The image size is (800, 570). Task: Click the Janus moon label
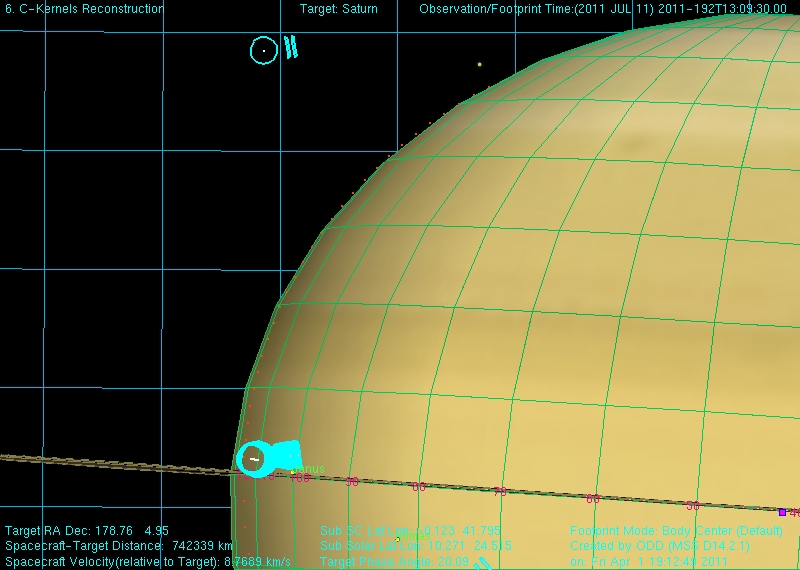click(x=310, y=468)
